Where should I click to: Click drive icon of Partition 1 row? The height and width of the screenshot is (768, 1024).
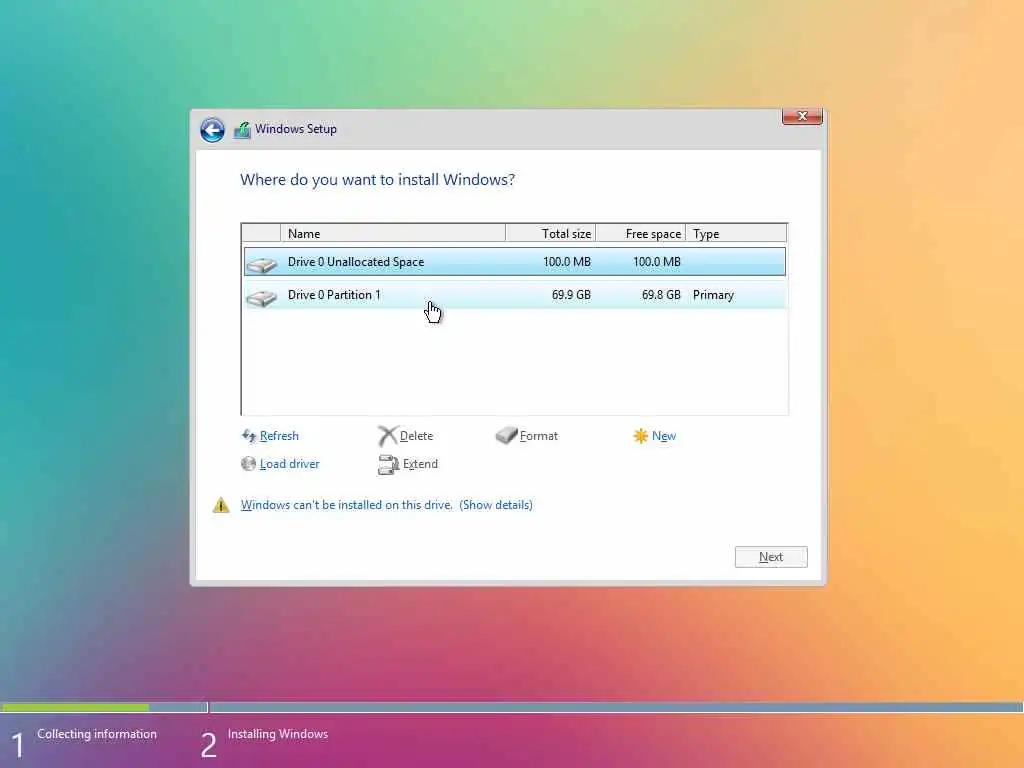[262, 298]
